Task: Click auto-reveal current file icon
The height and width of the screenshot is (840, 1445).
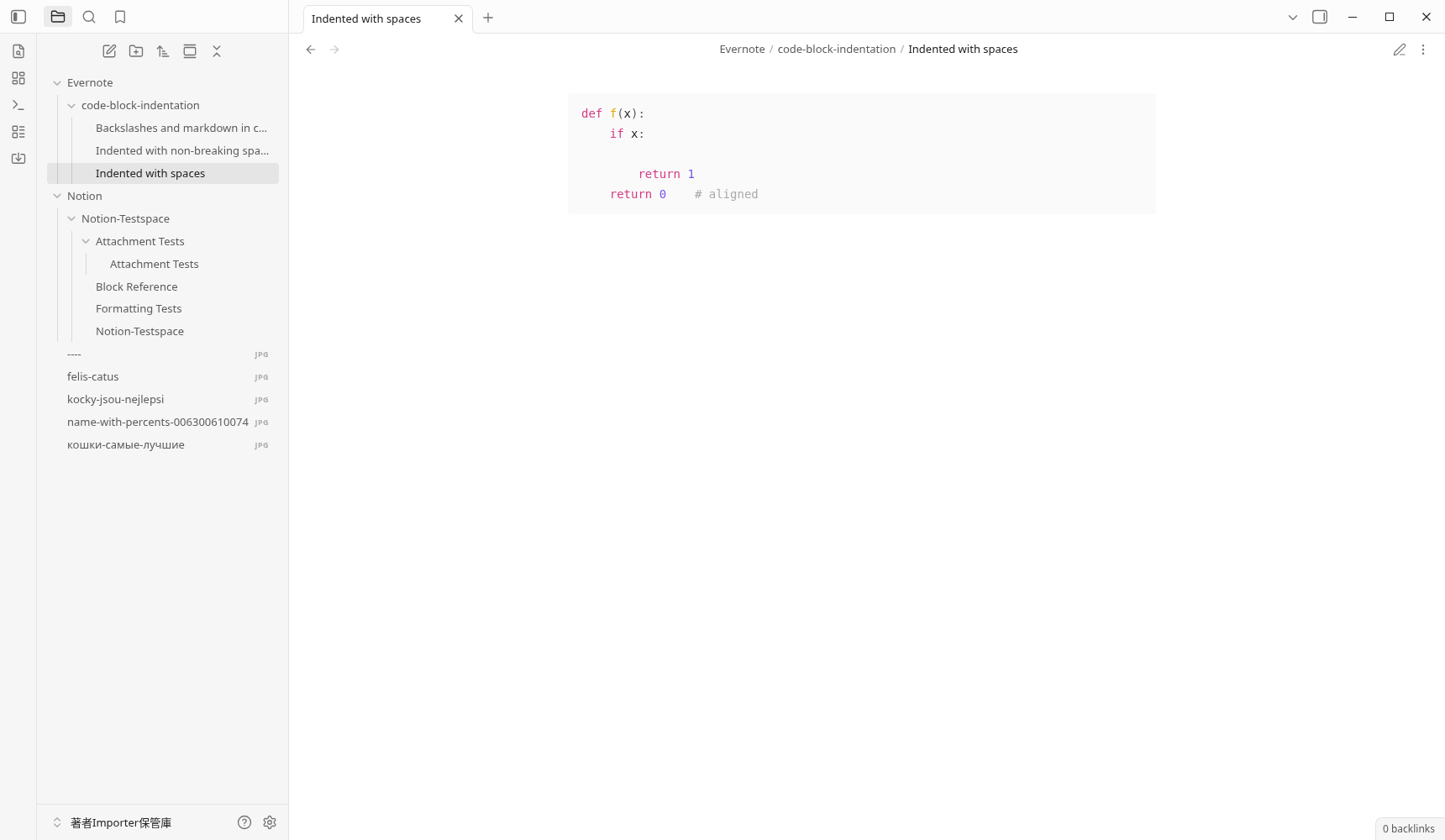Action: (x=190, y=51)
